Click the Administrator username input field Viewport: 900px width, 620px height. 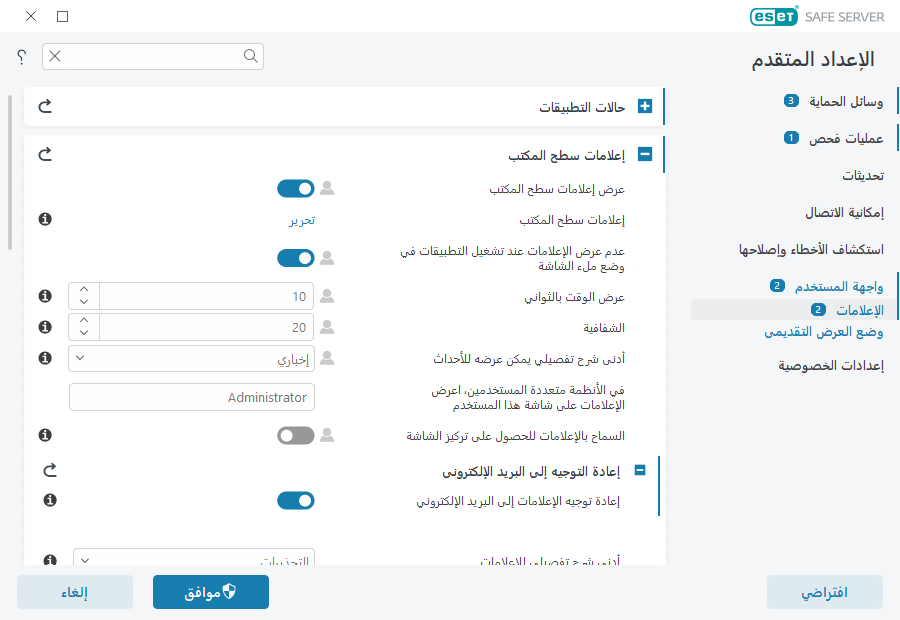pyautogui.click(x=191, y=397)
